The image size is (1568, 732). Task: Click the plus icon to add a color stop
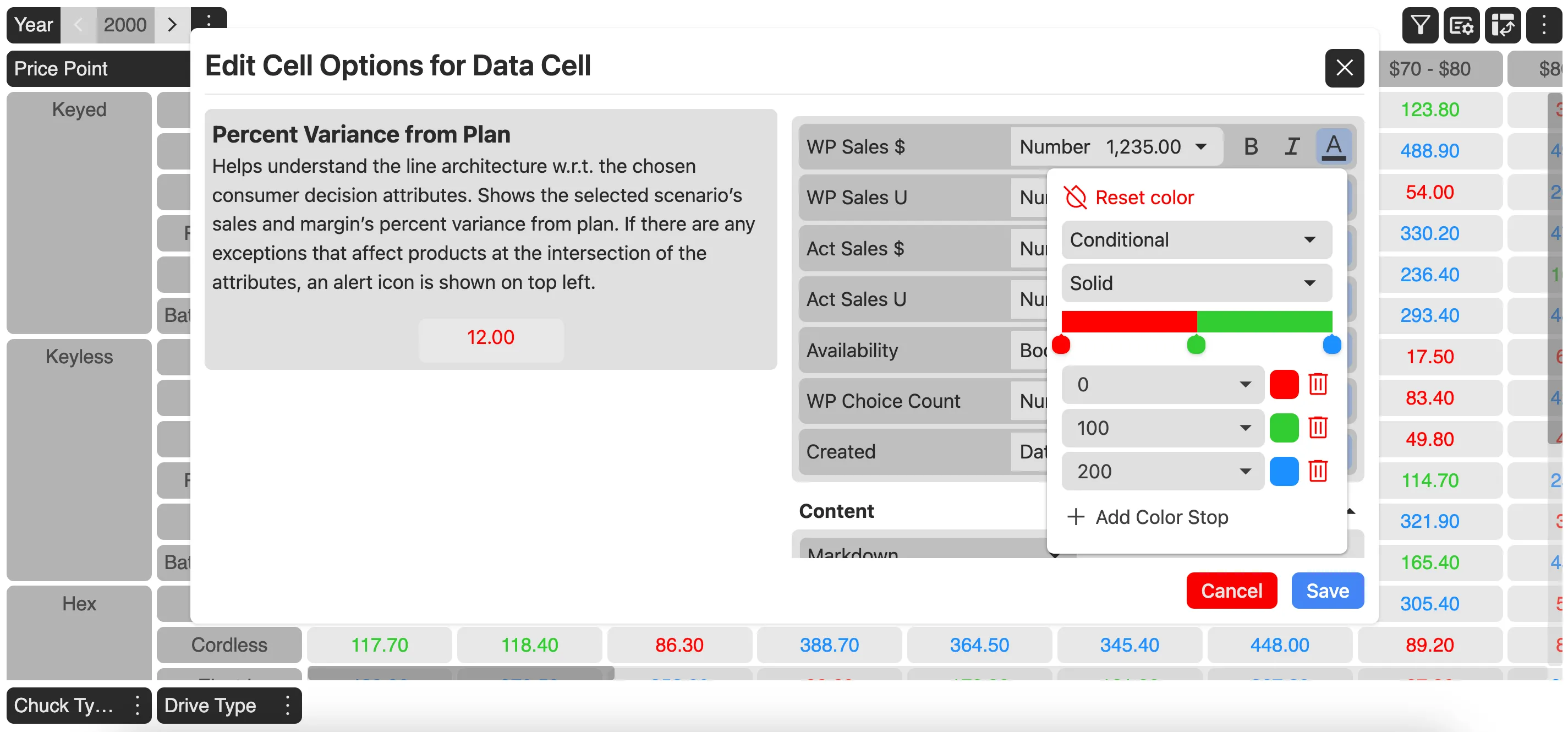pyautogui.click(x=1076, y=517)
